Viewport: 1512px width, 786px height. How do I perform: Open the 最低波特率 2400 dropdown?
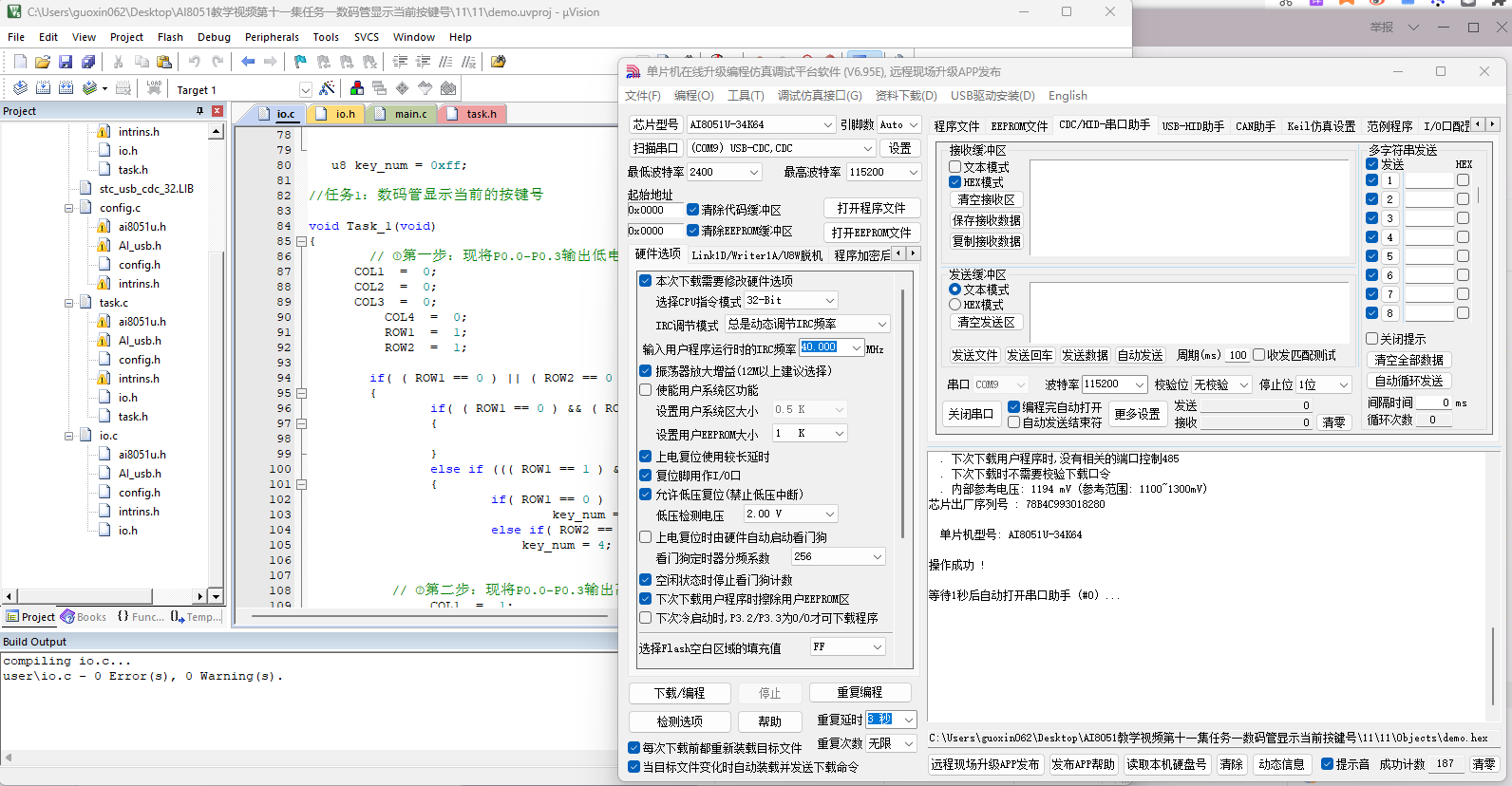(x=754, y=173)
